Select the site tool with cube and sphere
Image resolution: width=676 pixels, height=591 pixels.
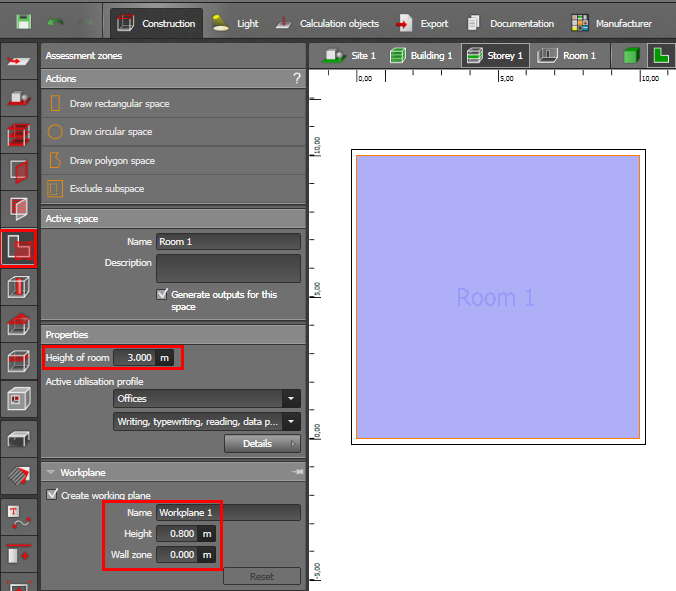(19, 98)
